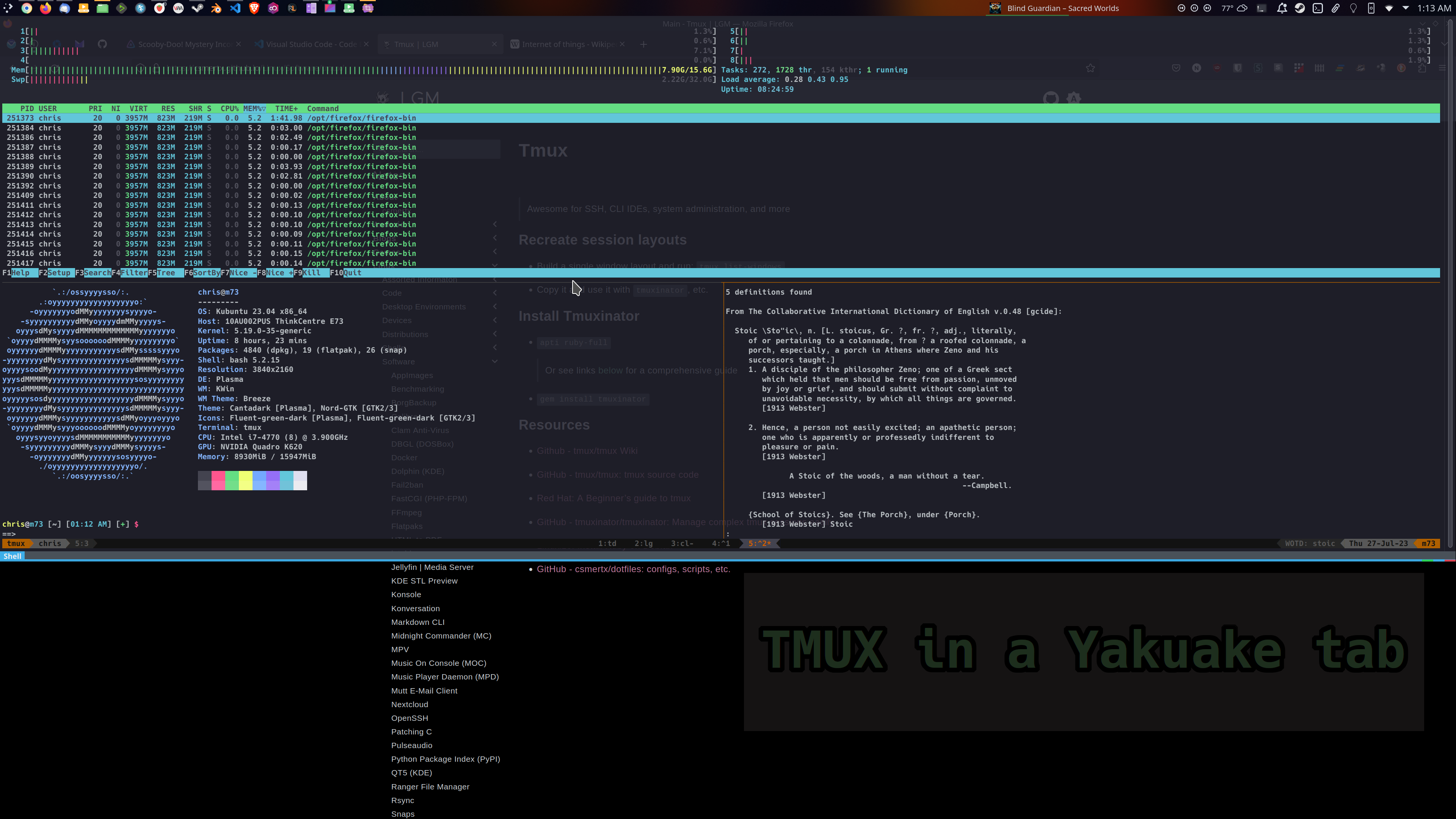Image resolution: width=1456 pixels, height=819 pixels.
Task: Select the Docker menu entry in sidebar
Action: click(404, 457)
